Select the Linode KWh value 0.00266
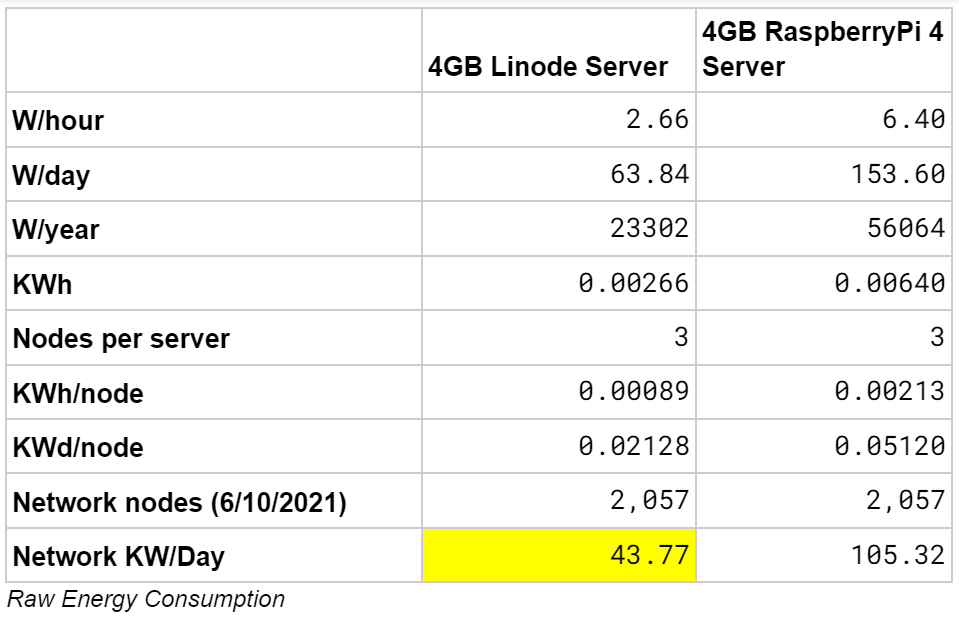Viewport: 959px width, 618px height. tap(634, 283)
